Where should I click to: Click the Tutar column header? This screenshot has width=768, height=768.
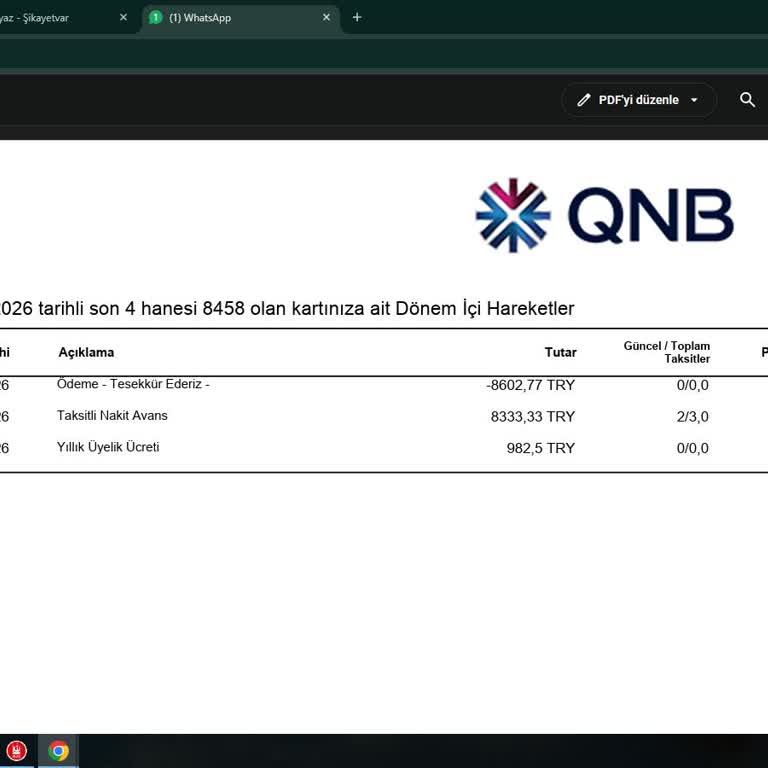560,352
